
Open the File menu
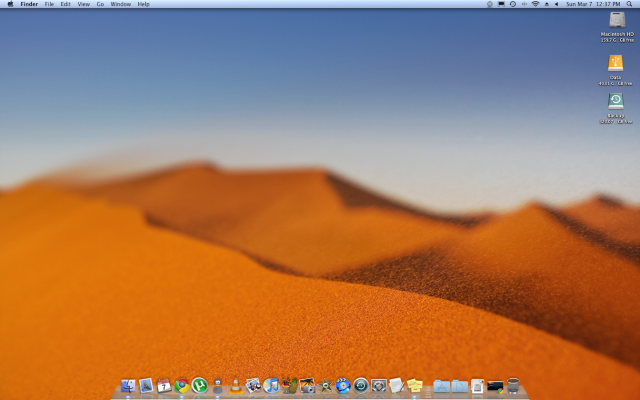click(x=49, y=4)
